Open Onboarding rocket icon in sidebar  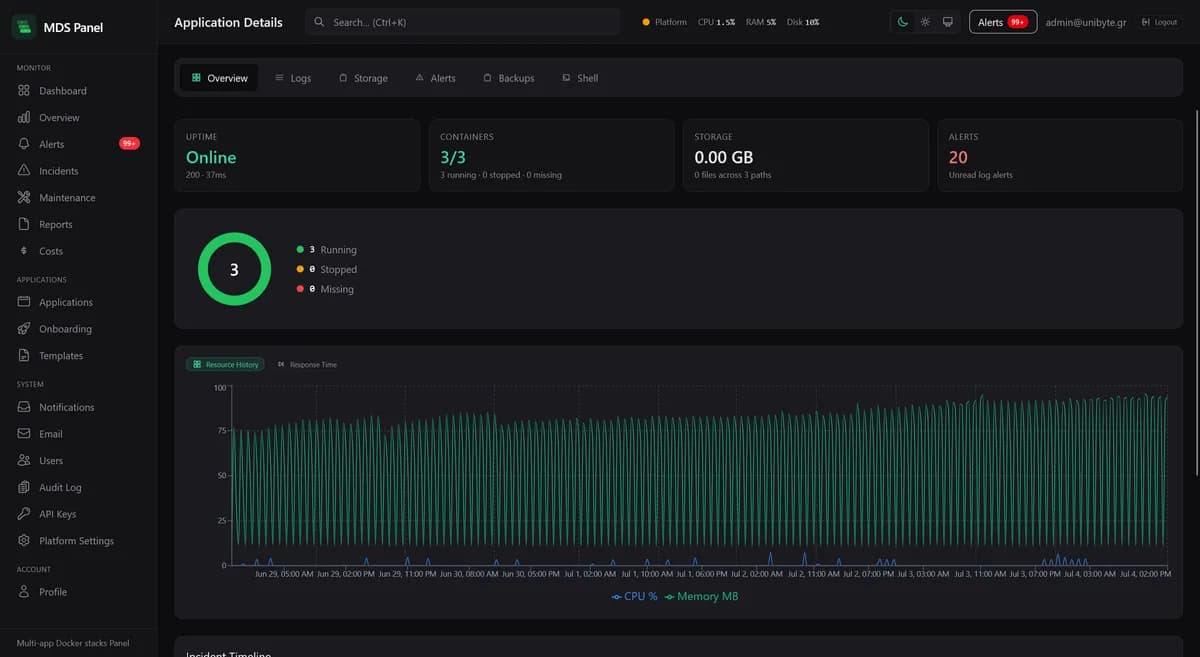pos(24,329)
